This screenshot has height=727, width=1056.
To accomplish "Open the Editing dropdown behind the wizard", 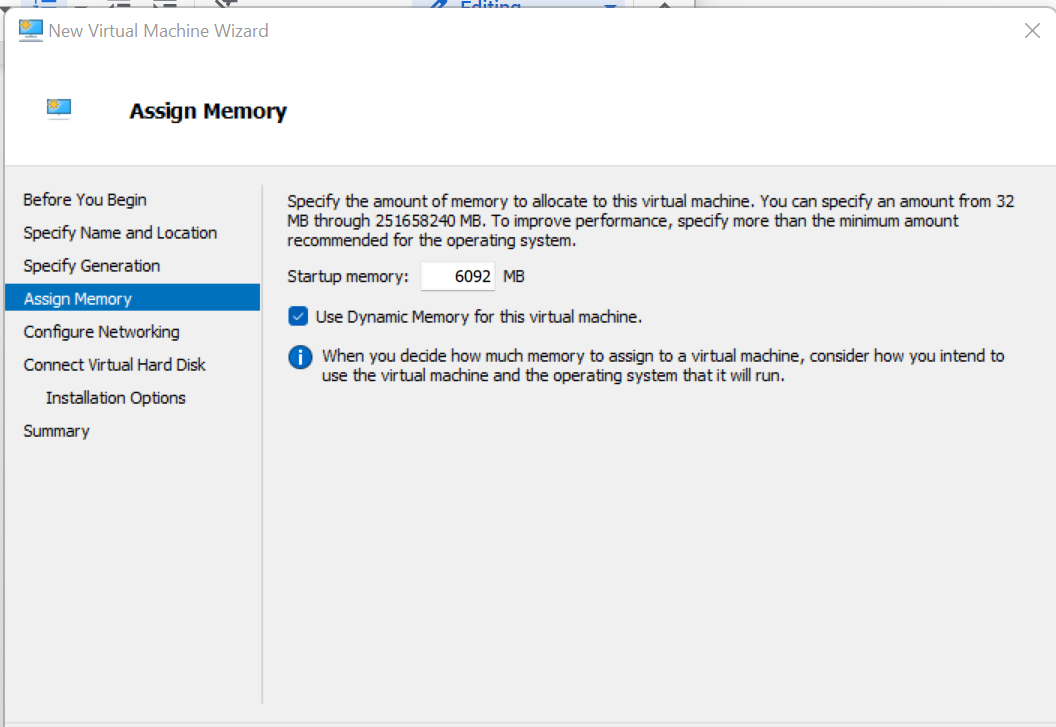I will (611, 6).
